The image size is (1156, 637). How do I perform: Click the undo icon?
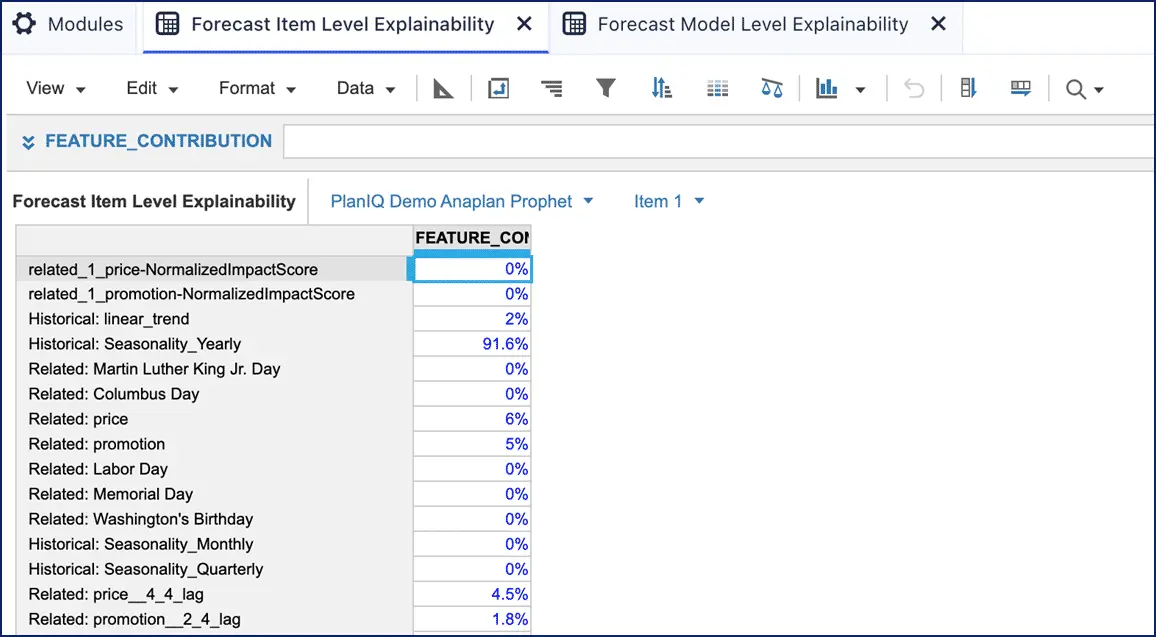(912, 88)
